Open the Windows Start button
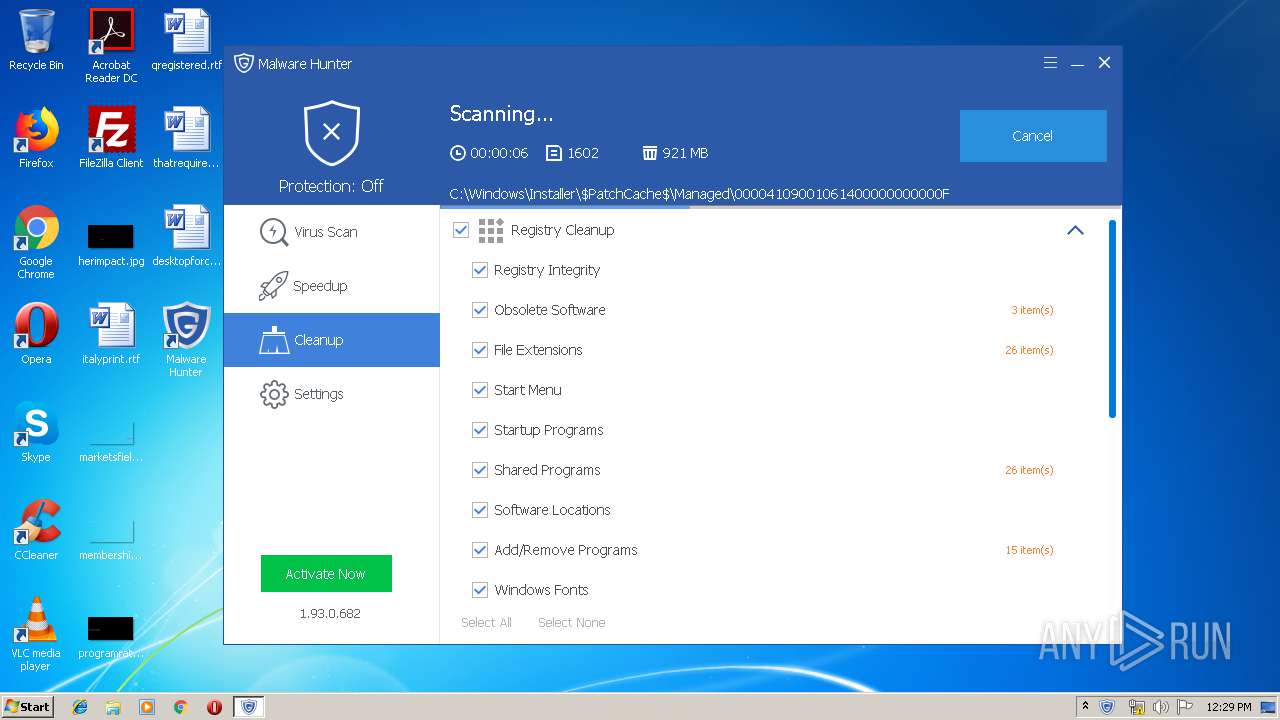The image size is (1280, 720). (x=28, y=707)
